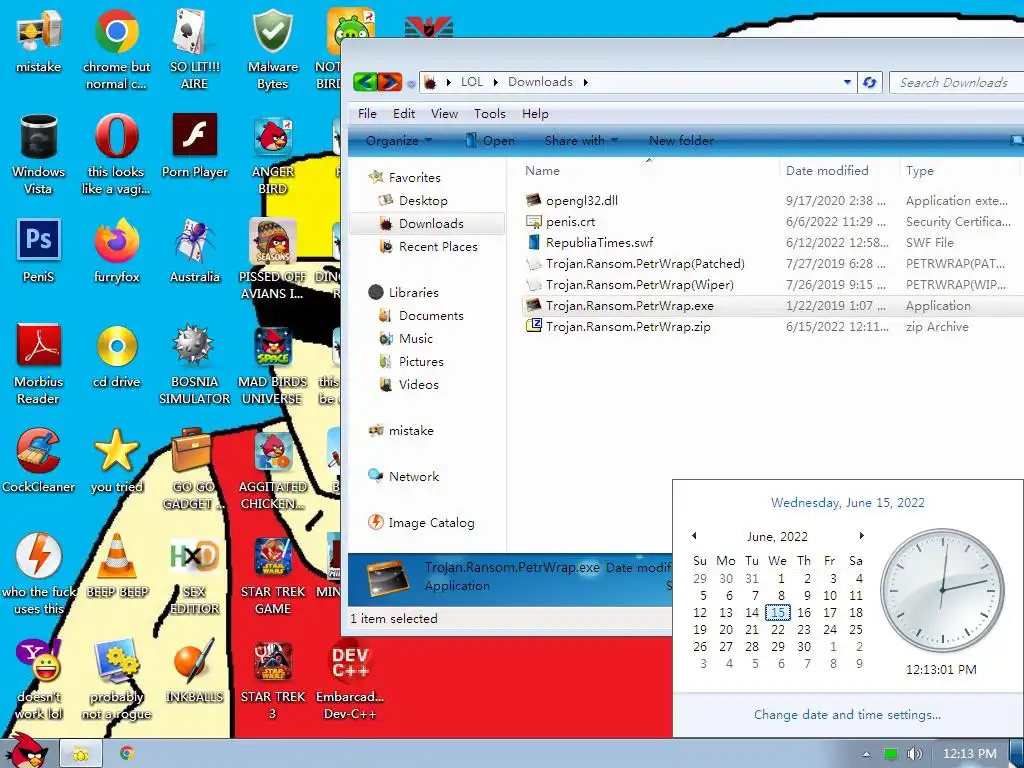This screenshot has width=1024, height=768.
Task: Refresh the Downloads folder view
Action: click(x=869, y=82)
